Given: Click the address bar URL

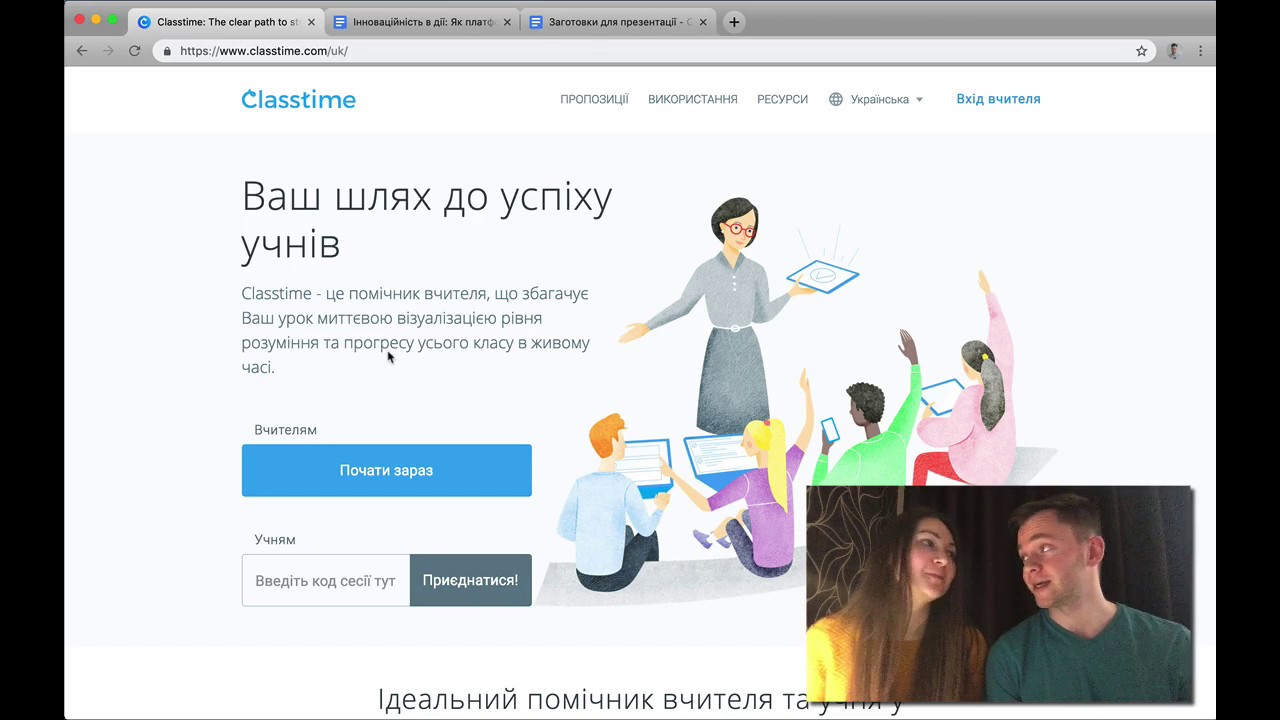Looking at the screenshot, I should (x=264, y=51).
